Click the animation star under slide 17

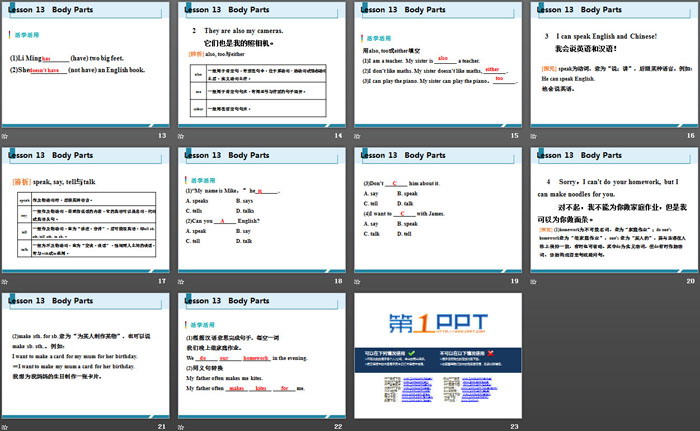coord(7,281)
